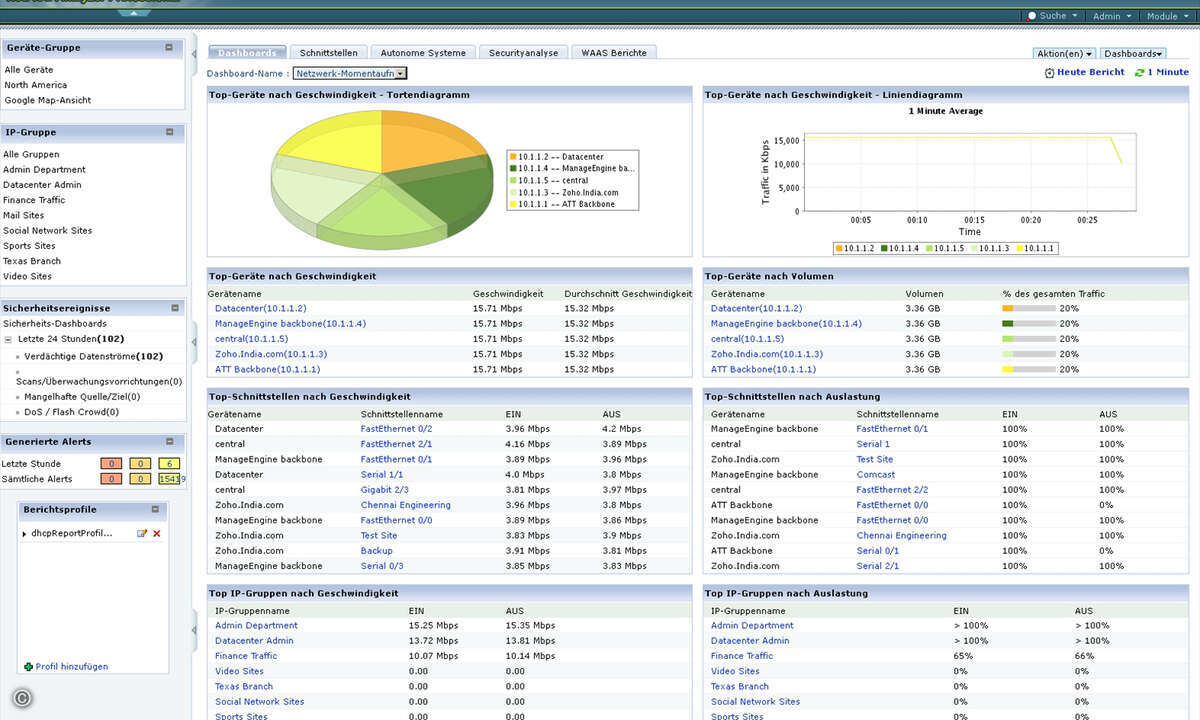
Task: Open Scans/Überwachungsvorrichtungen(0)
Action: [99, 382]
